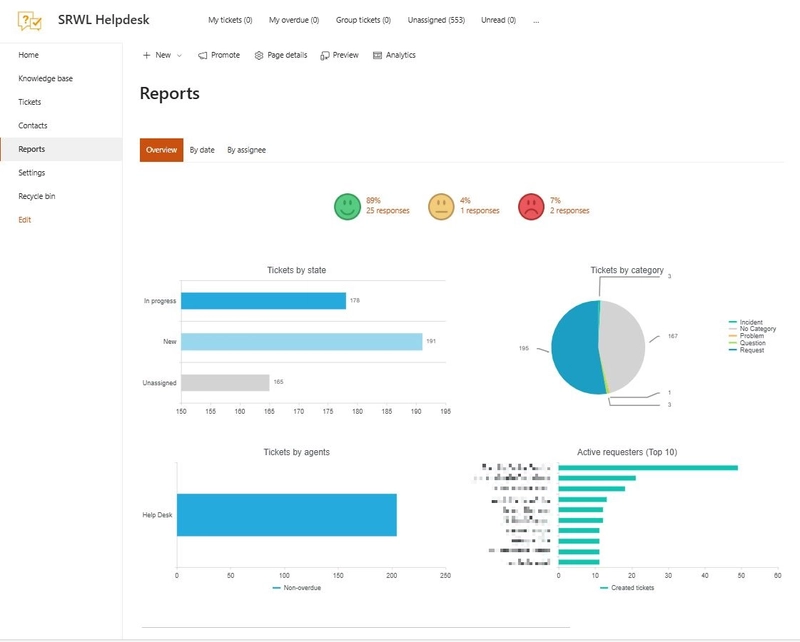
Task: Click the New bar in Tickets by state
Action: click(300, 342)
